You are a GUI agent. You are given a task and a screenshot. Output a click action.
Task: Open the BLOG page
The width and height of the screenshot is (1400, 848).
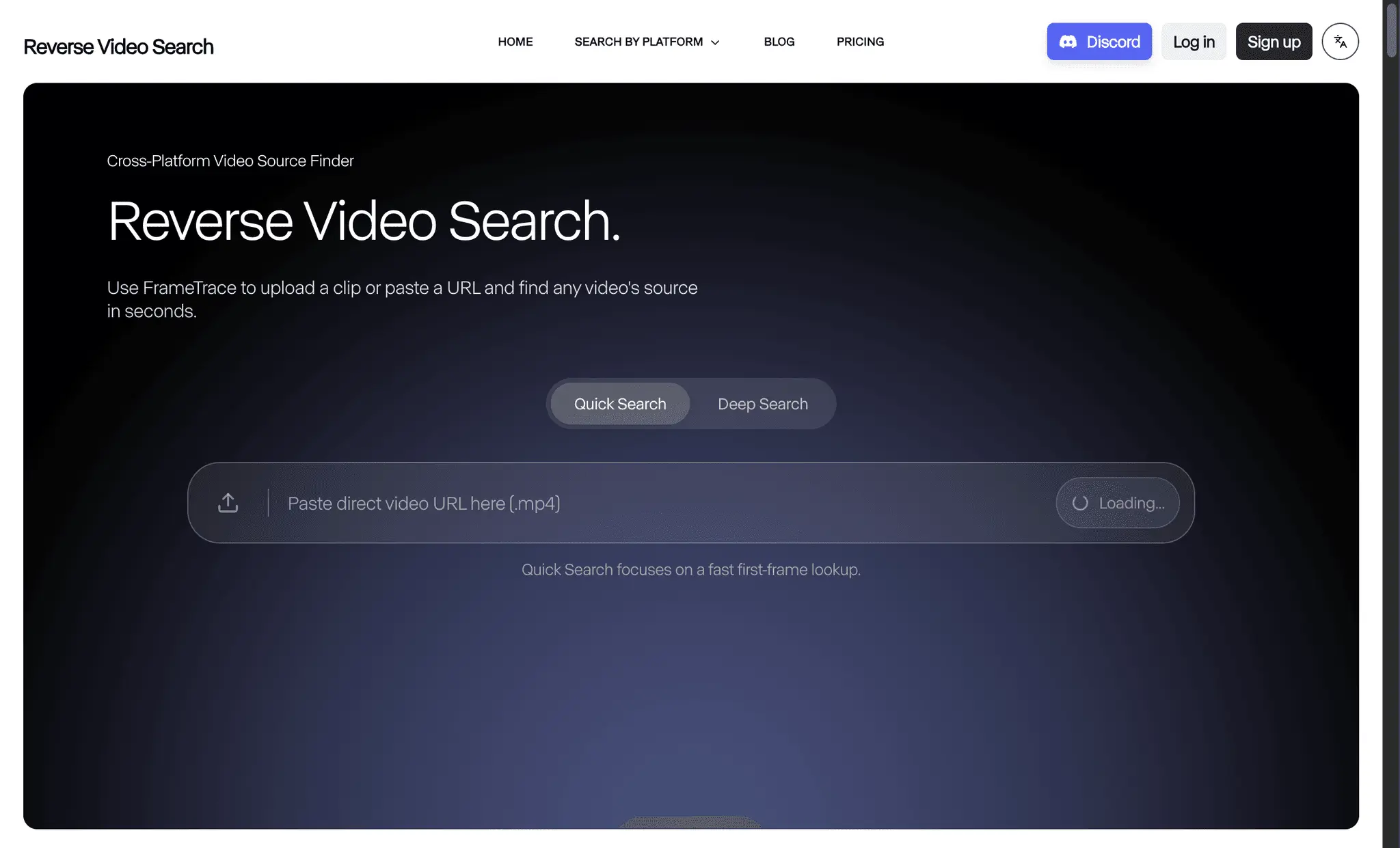pyautogui.click(x=779, y=42)
